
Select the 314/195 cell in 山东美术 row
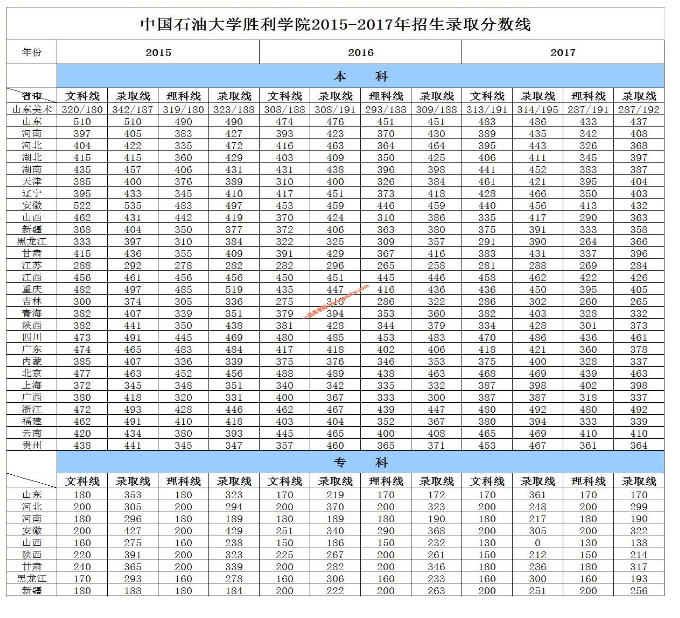538,109
